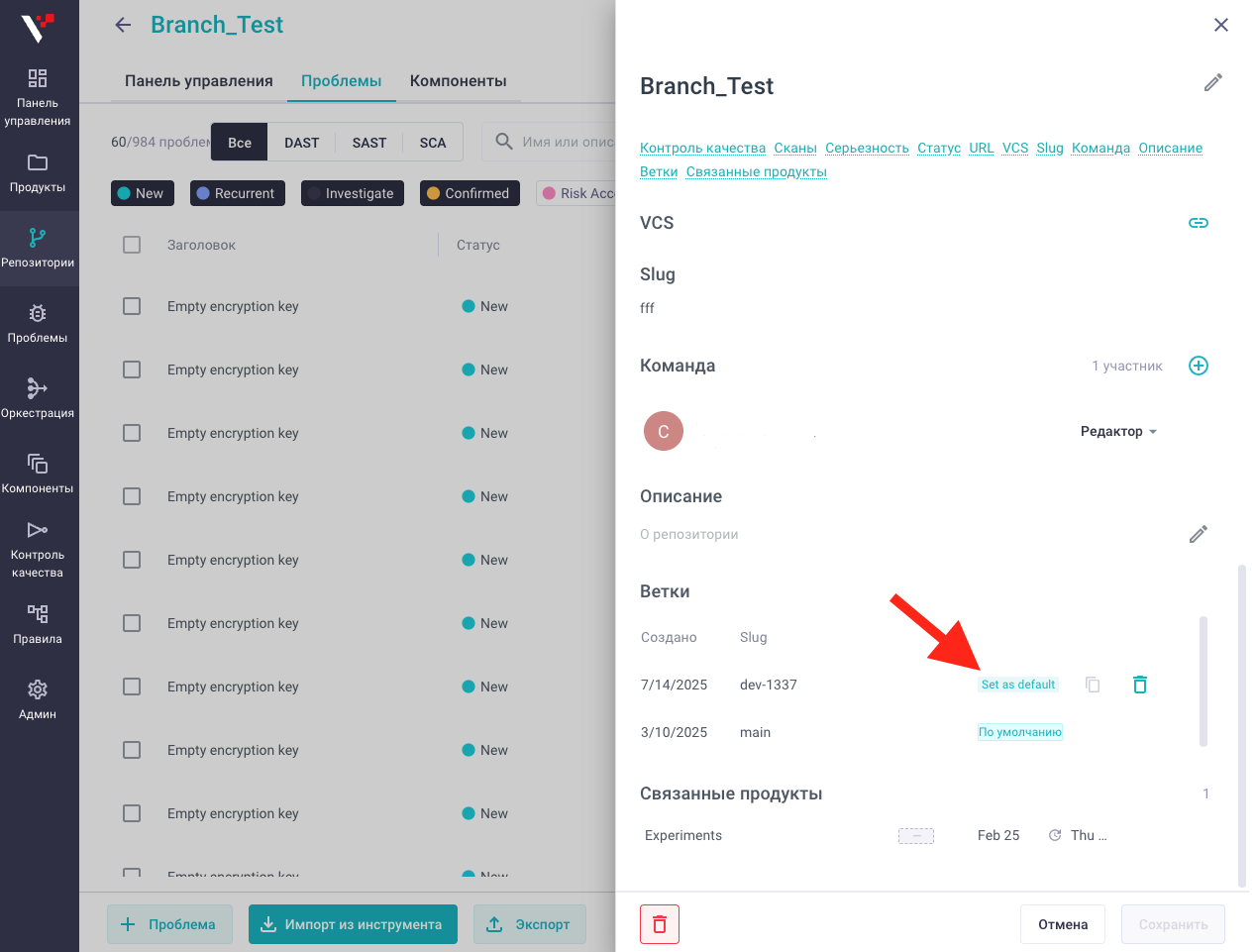Select the SAST filter segment
This screenshot has width=1256, height=952.
pos(369,143)
